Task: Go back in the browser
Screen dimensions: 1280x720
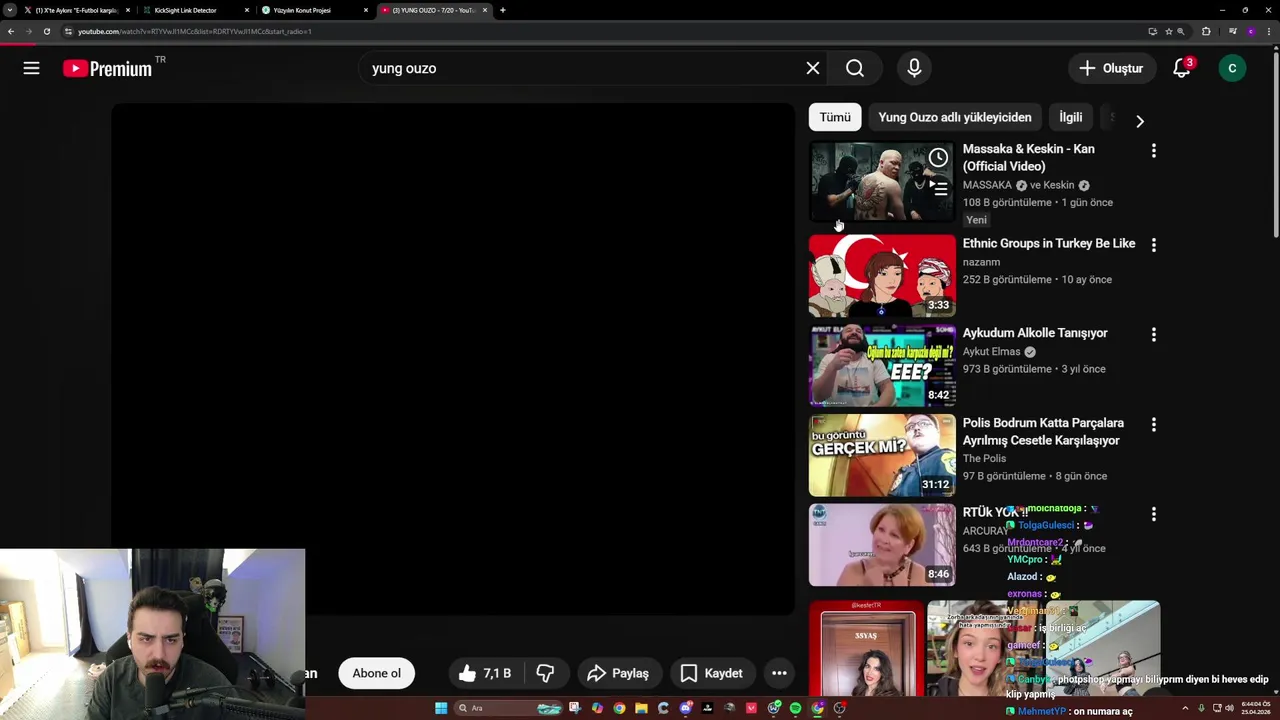Action: [x=10, y=31]
